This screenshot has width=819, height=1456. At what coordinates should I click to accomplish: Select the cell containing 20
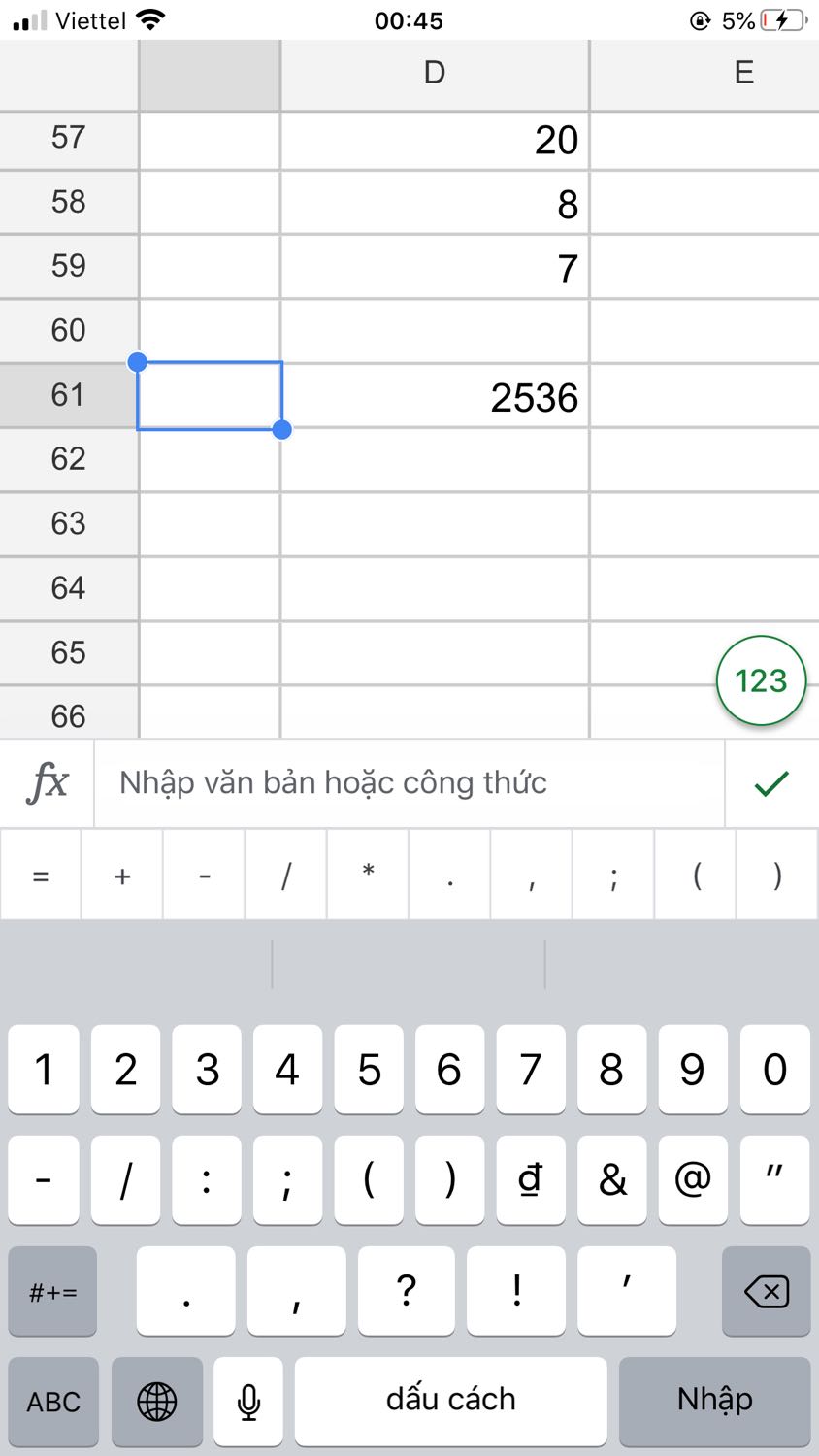(x=435, y=141)
